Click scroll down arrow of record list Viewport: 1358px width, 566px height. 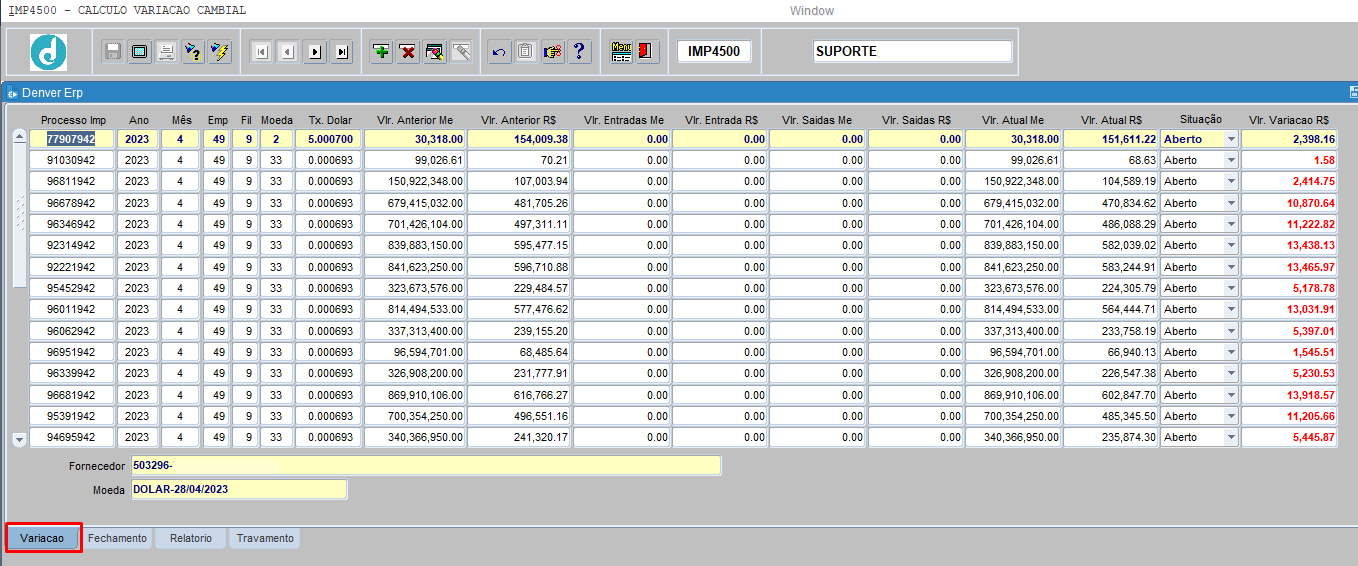(x=19, y=439)
